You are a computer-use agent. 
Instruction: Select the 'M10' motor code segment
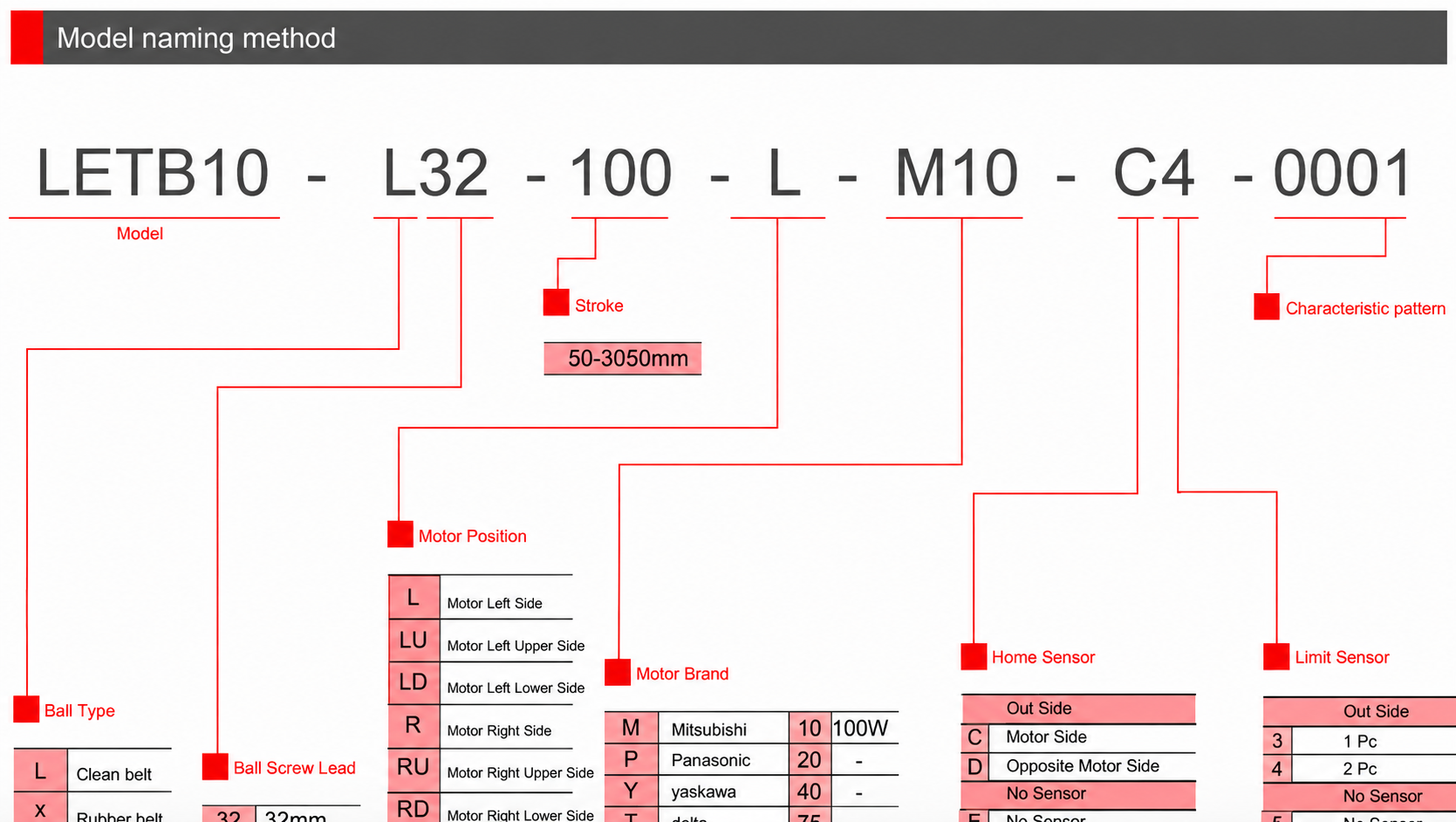pyautogui.click(x=956, y=173)
